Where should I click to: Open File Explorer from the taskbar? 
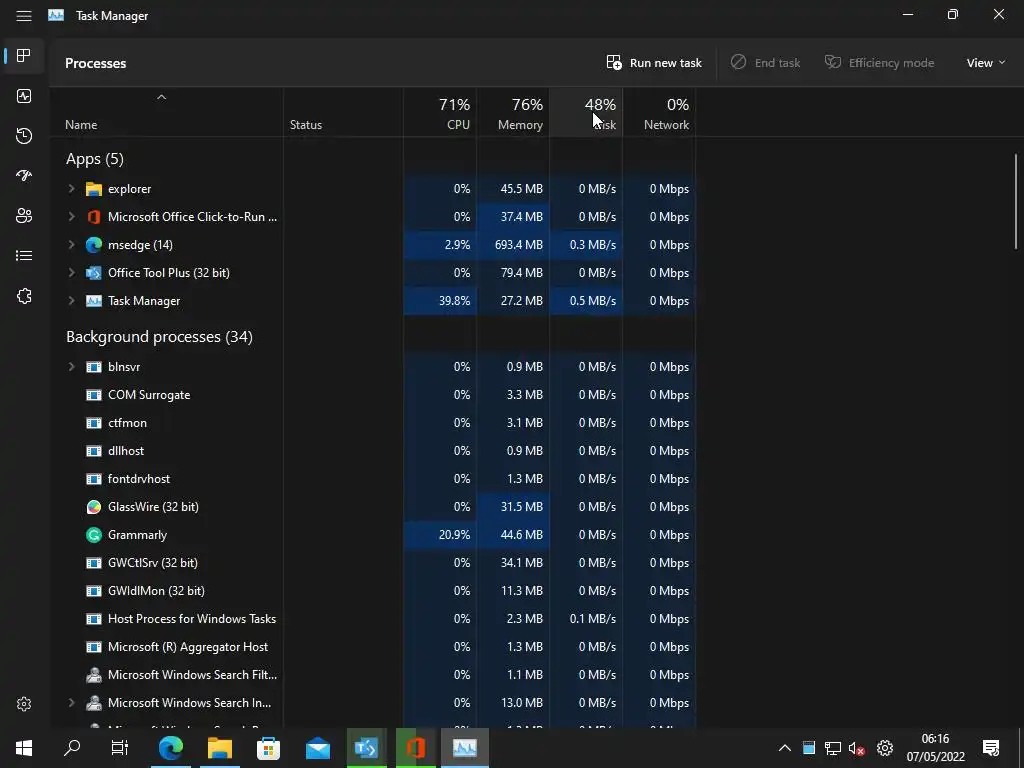(x=220, y=748)
